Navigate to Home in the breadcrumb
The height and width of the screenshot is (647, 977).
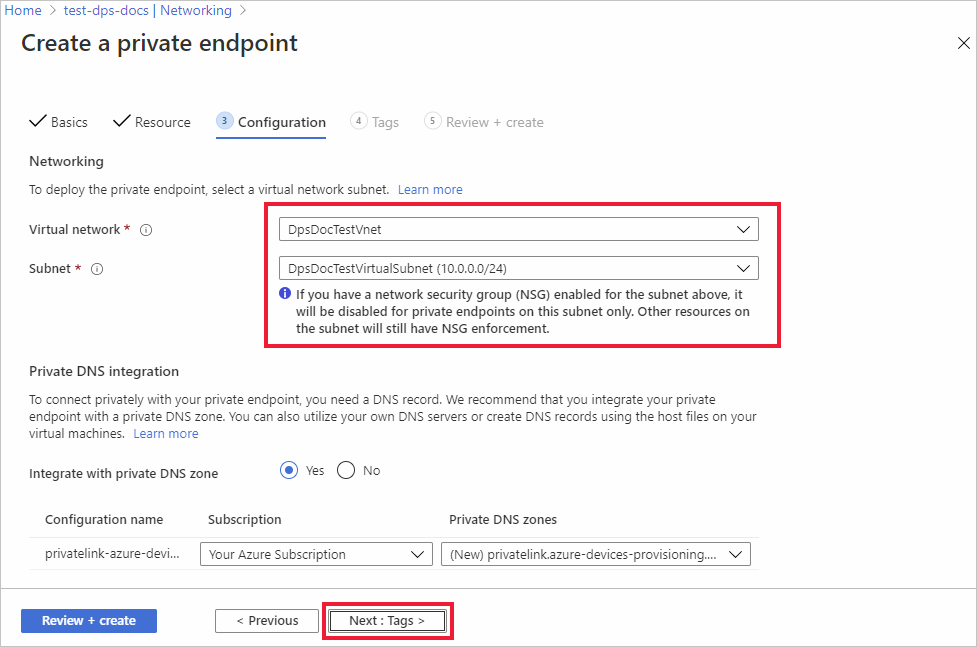click(x=23, y=10)
